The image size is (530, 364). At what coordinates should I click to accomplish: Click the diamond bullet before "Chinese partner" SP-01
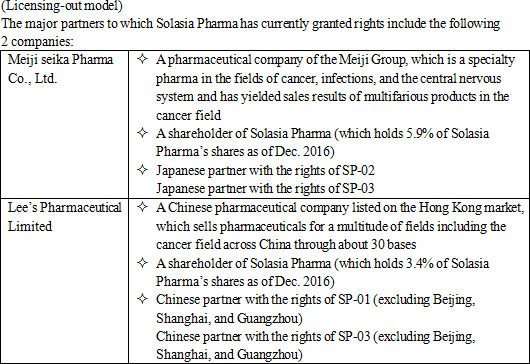click(x=142, y=299)
